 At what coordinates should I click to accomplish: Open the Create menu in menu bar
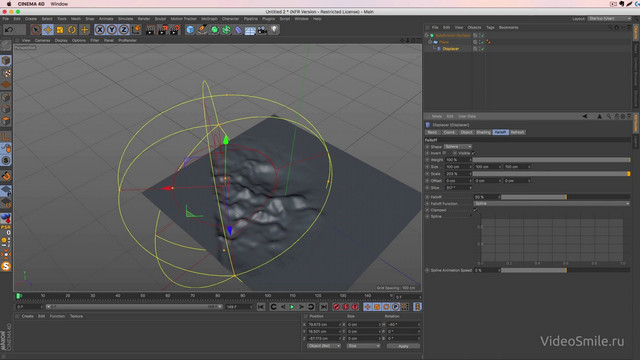point(31,19)
